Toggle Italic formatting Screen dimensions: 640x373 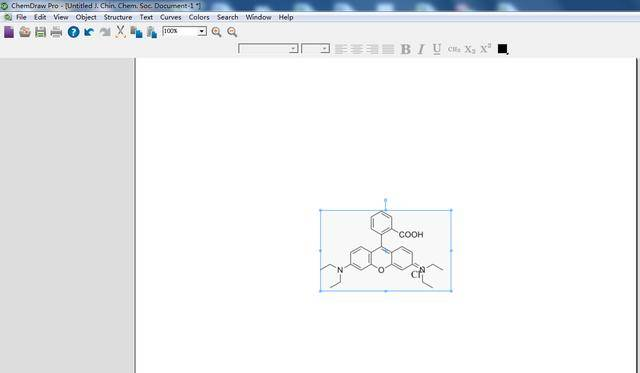(x=421, y=49)
